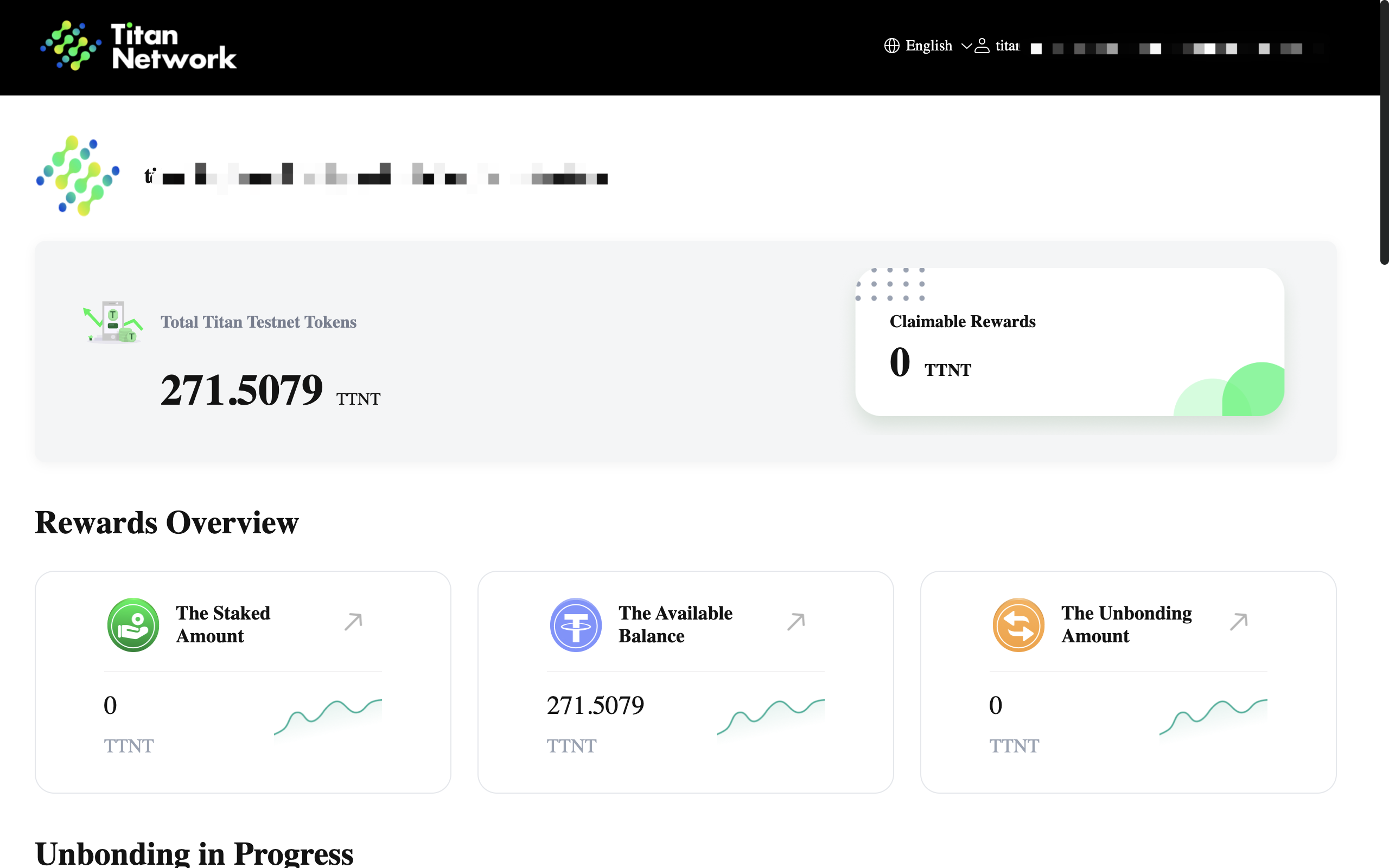Open Unbonding Amount details via arrow icon
Screen dimensions: 1389x868
click(x=1239, y=621)
